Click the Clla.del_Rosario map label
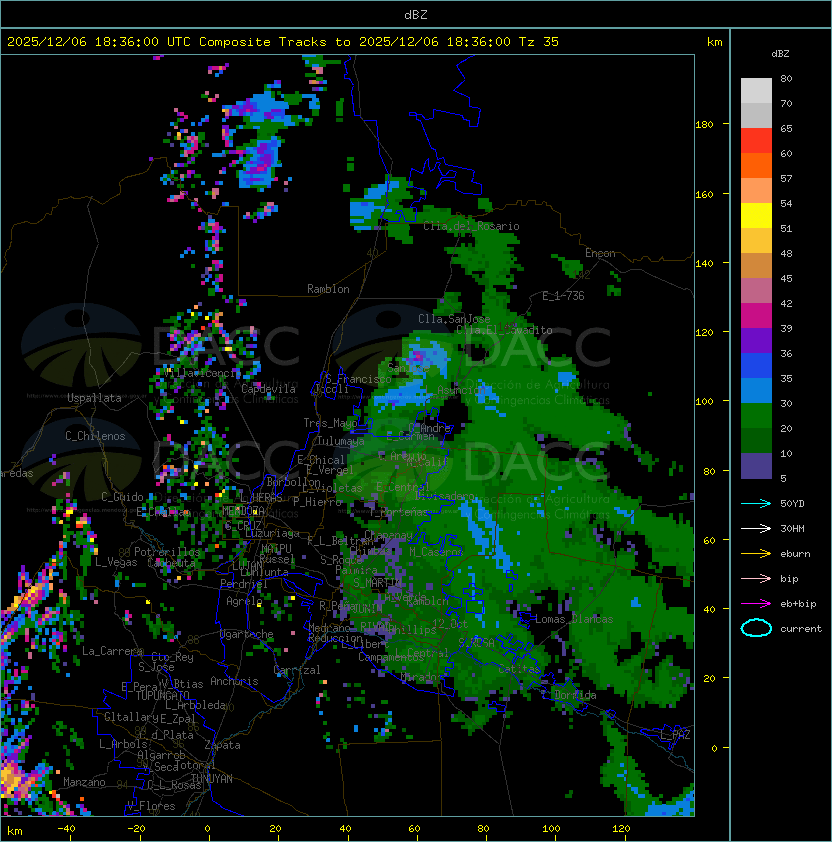832x842 pixels. click(471, 226)
